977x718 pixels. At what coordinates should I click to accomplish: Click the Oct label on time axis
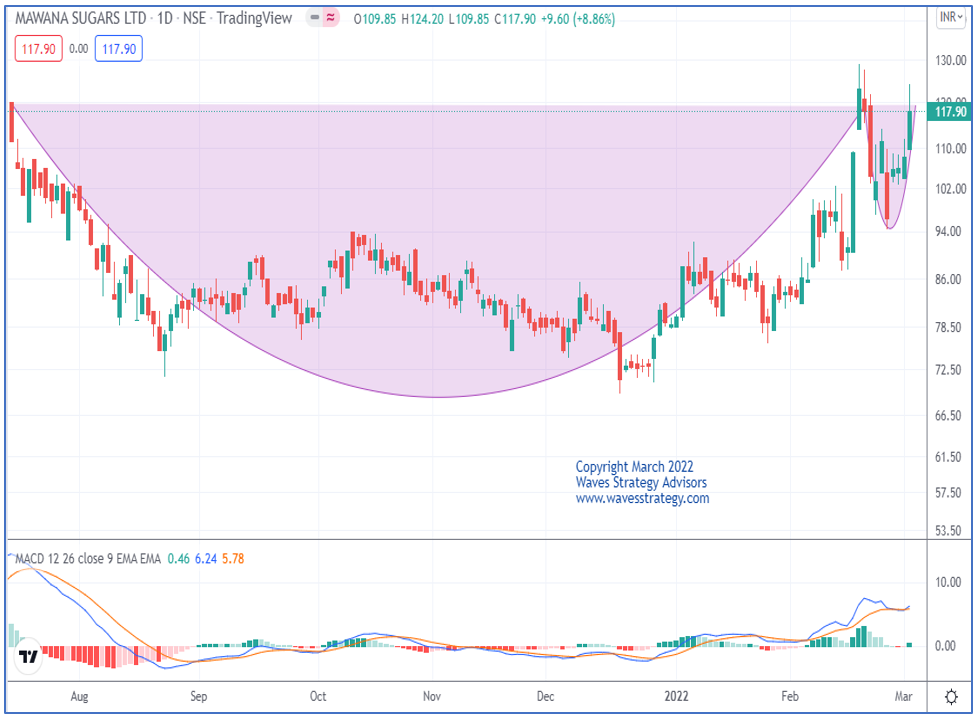(x=318, y=696)
